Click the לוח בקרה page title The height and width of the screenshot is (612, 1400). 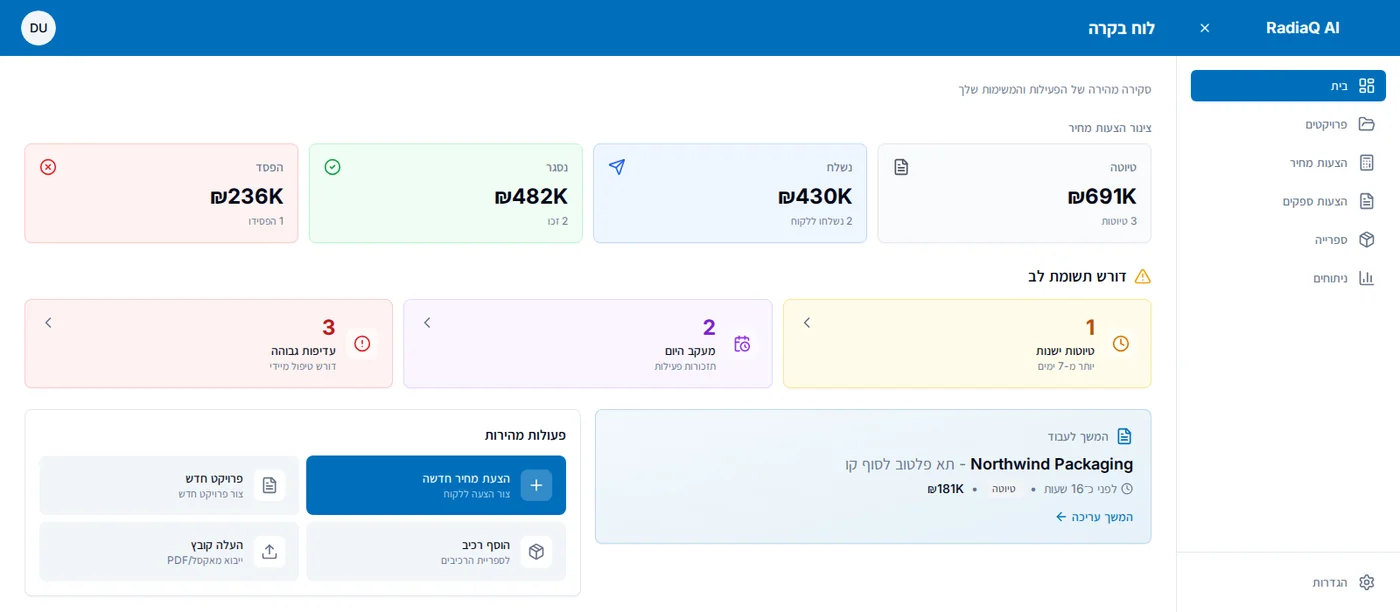[1122, 28]
